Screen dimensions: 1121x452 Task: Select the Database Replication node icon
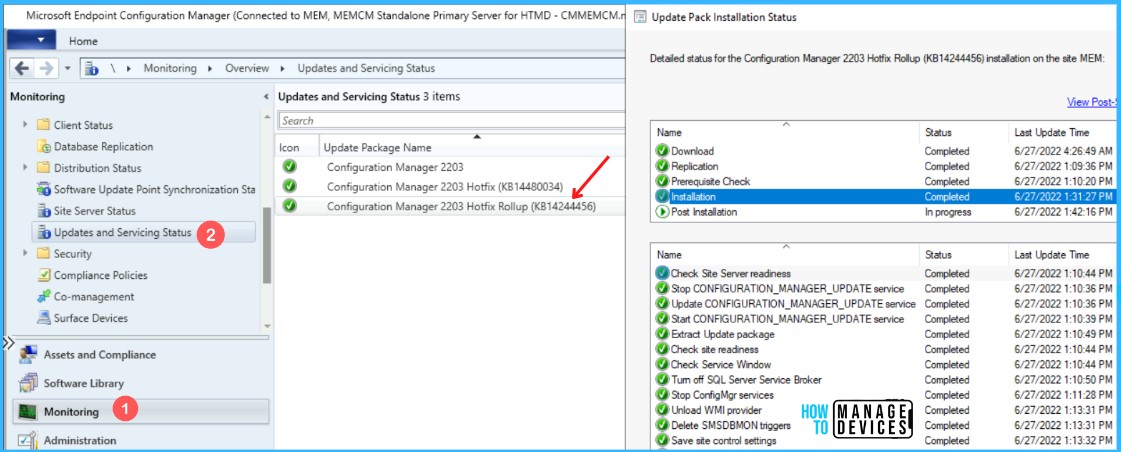pyautogui.click(x=43, y=147)
